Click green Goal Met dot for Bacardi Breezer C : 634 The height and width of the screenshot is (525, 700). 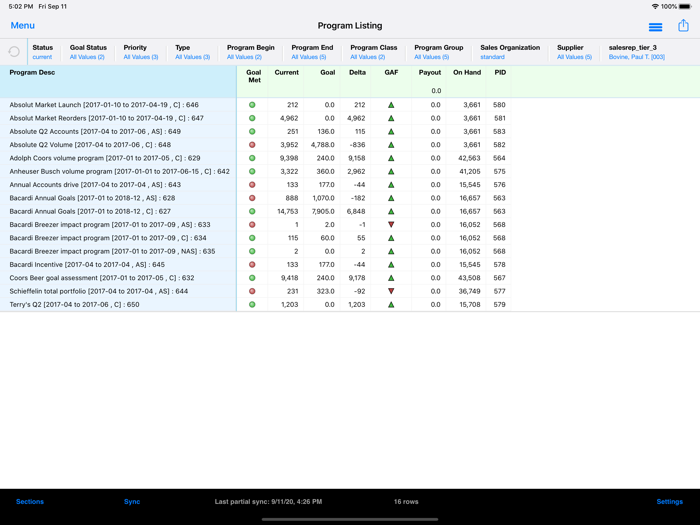tap(252, 238)
